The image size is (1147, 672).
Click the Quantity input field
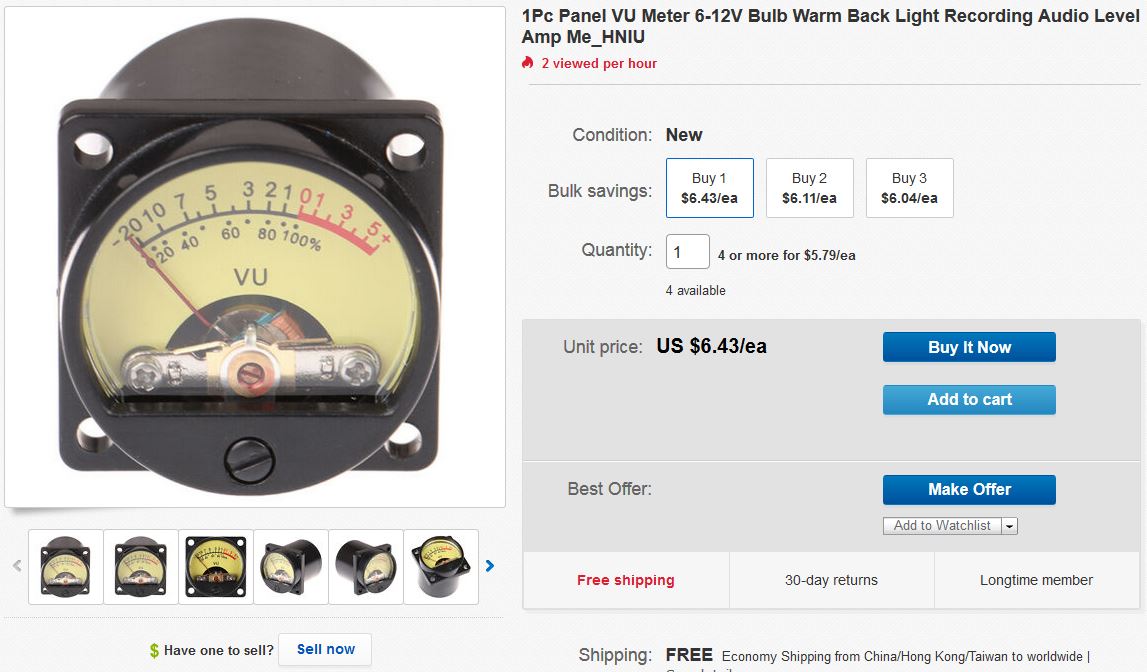pos(688,252)
